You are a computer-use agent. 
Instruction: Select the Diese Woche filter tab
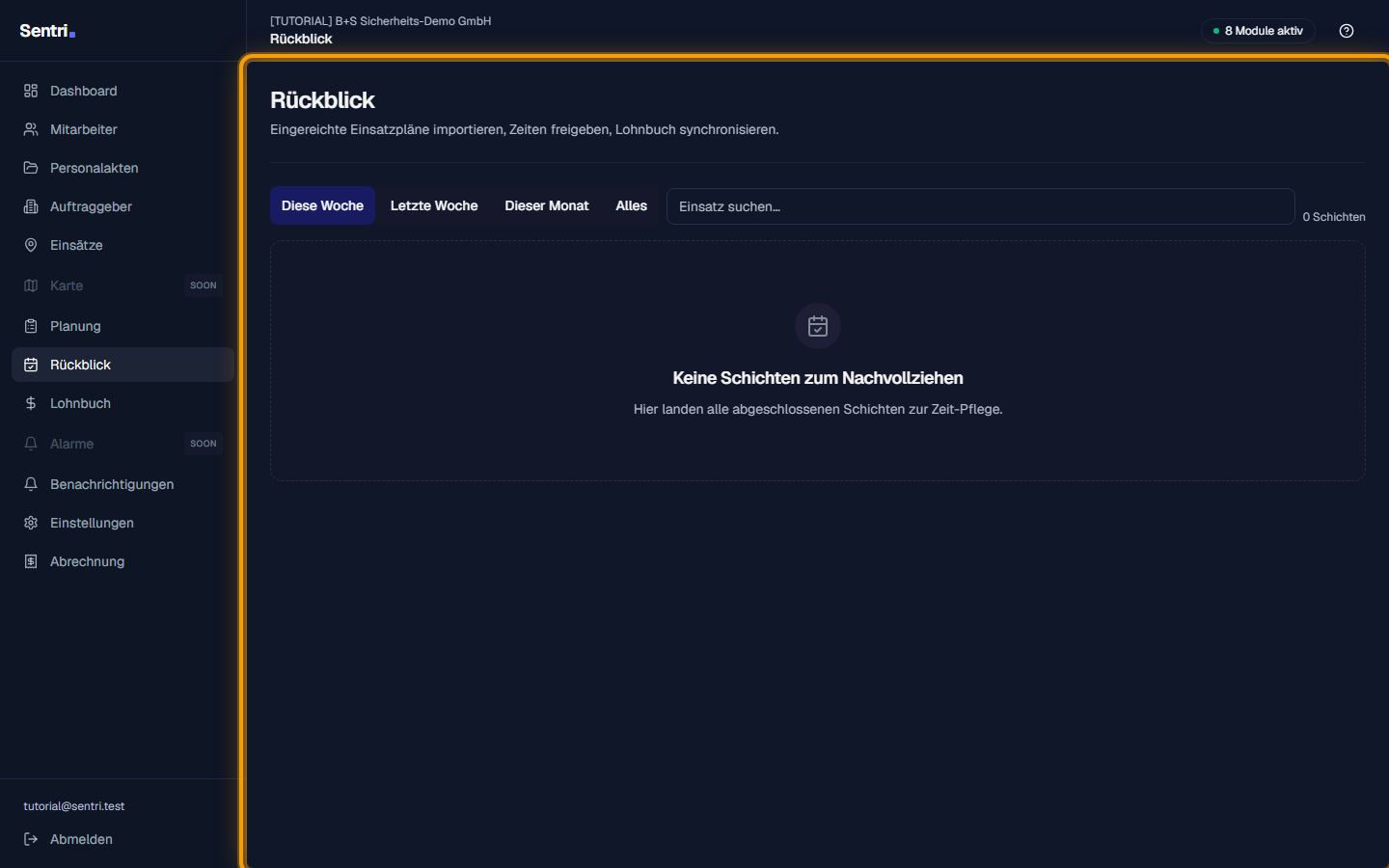coord(322,205)
